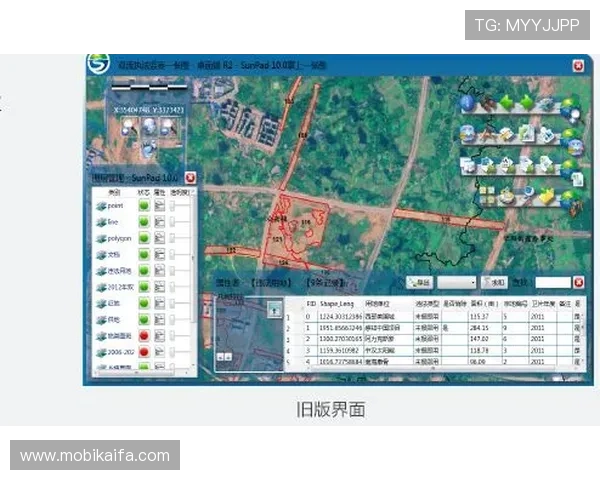This screenshot has height=480, width=600.
Task: Click the blue search pointer icon in bottom row
Action: point(527,195)
